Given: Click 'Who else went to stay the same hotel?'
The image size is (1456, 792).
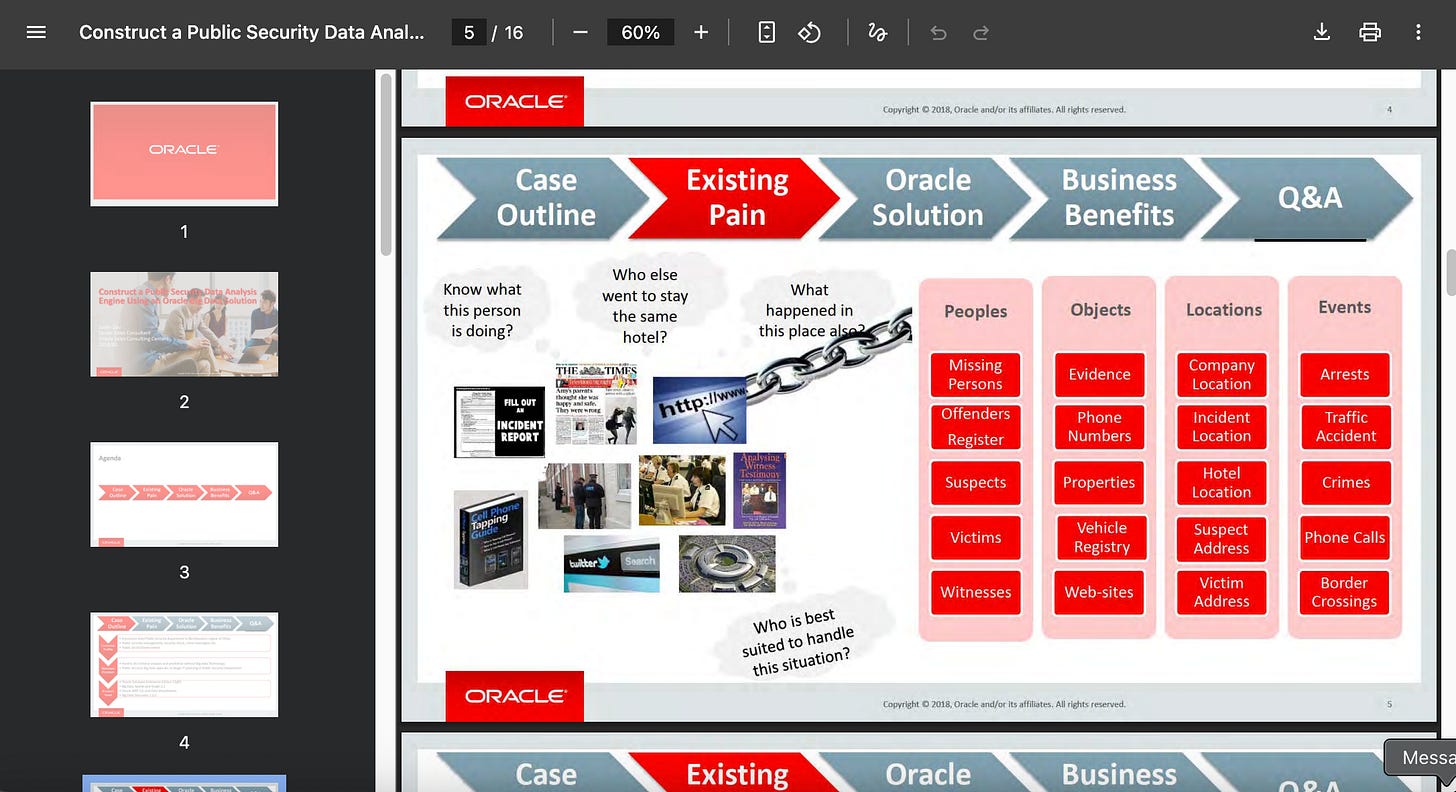Looking at the screenshot, I should (x=645, y=306).
